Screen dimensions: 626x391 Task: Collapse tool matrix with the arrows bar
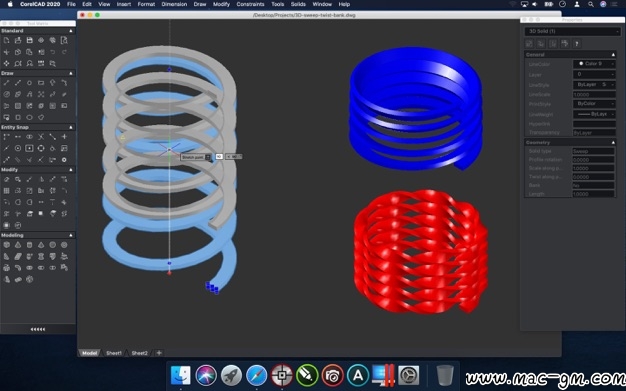click(38, 329)
